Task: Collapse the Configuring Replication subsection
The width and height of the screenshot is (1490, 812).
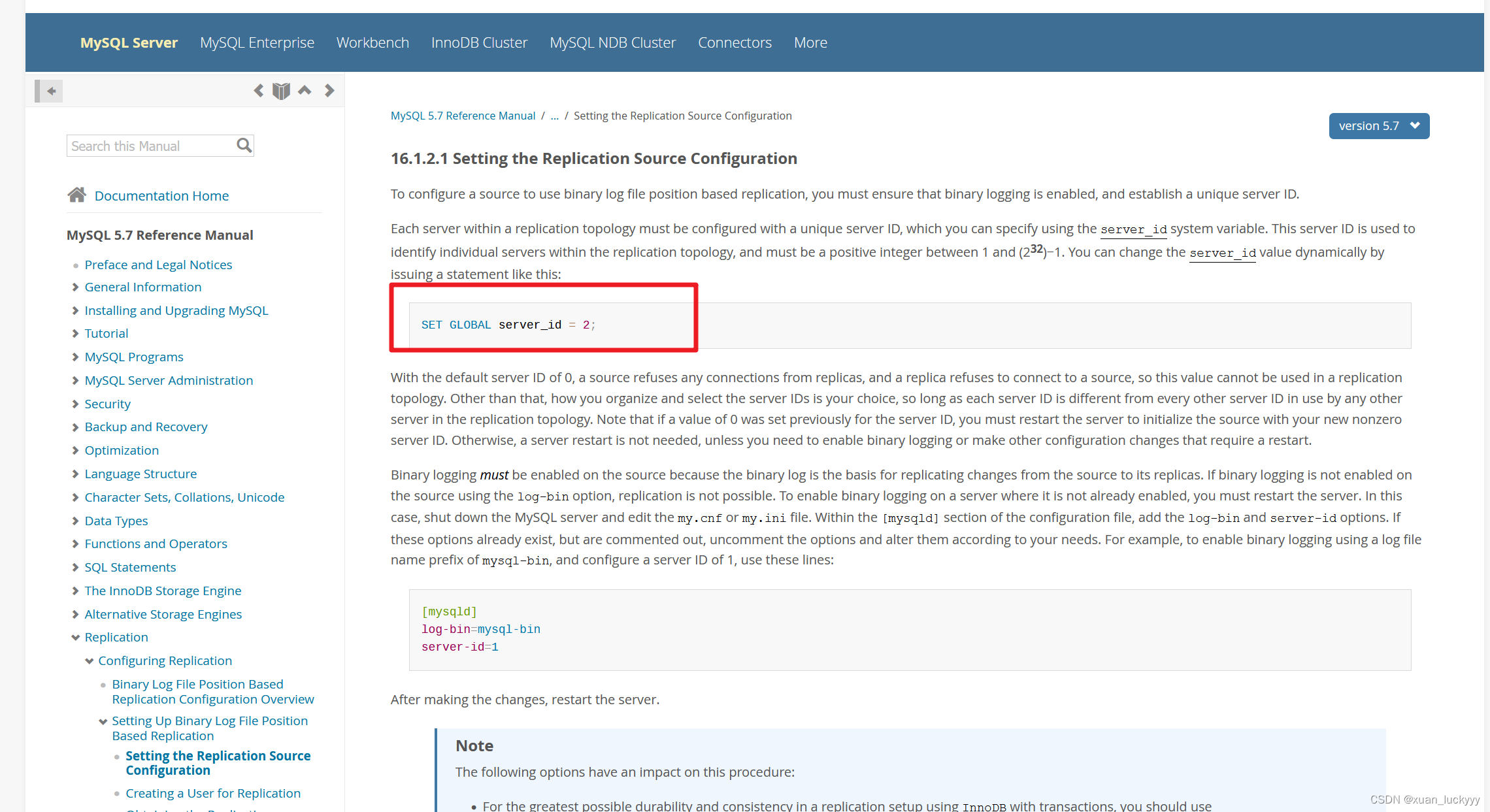Action: (90, 660)
